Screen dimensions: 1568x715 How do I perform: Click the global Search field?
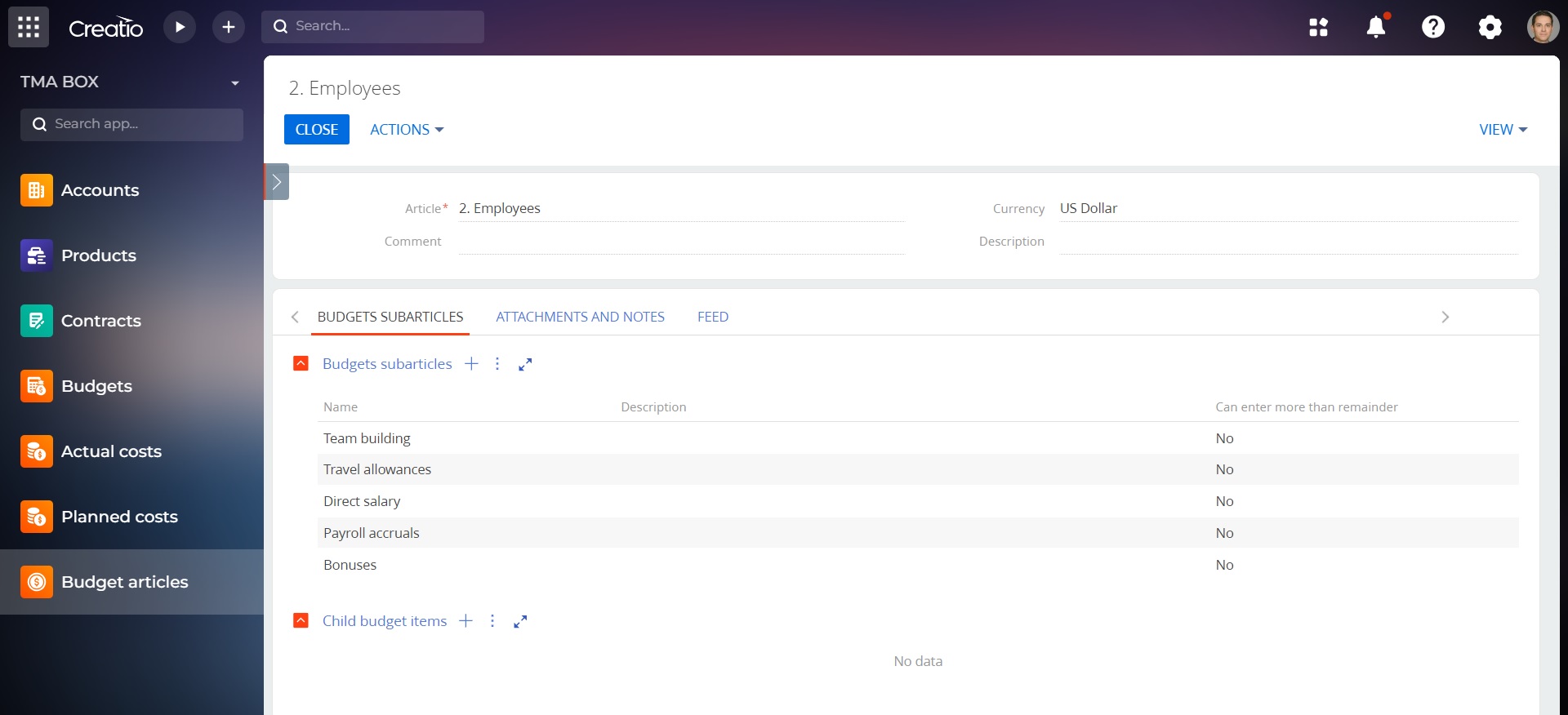[372, 26]
